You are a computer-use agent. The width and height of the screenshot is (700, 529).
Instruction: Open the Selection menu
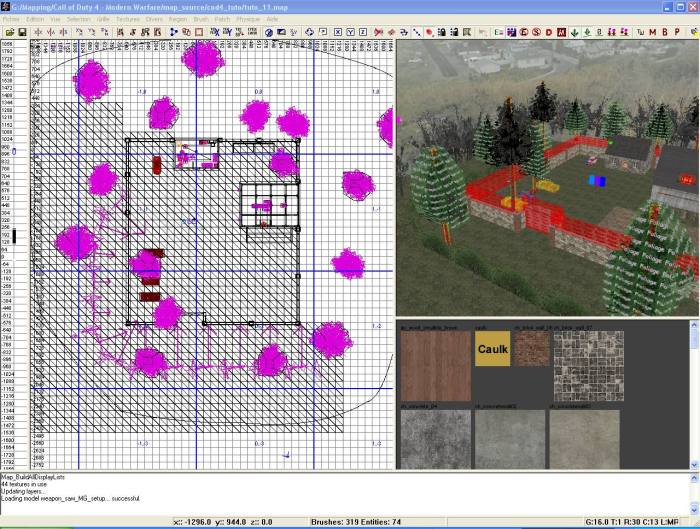pyautogui.click(x=79, y=19)
